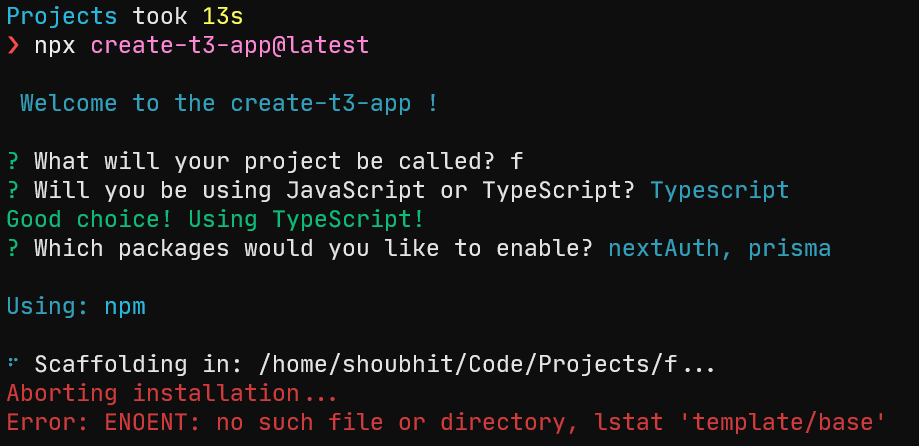
Task: Click the red prompt arrow before npx
Action: coord(13,46)
